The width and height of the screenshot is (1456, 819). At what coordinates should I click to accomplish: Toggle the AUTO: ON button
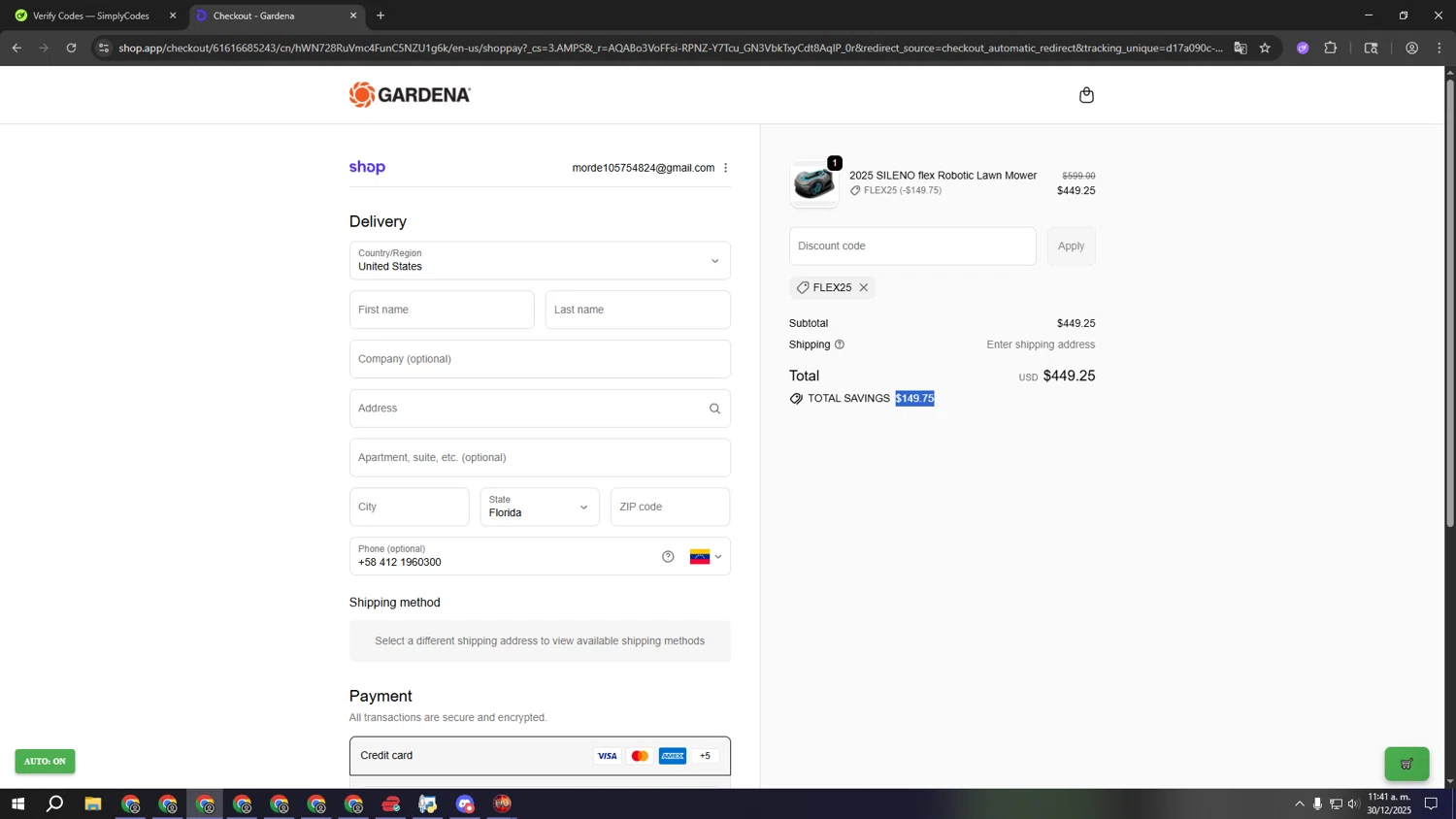pos(45,762)
